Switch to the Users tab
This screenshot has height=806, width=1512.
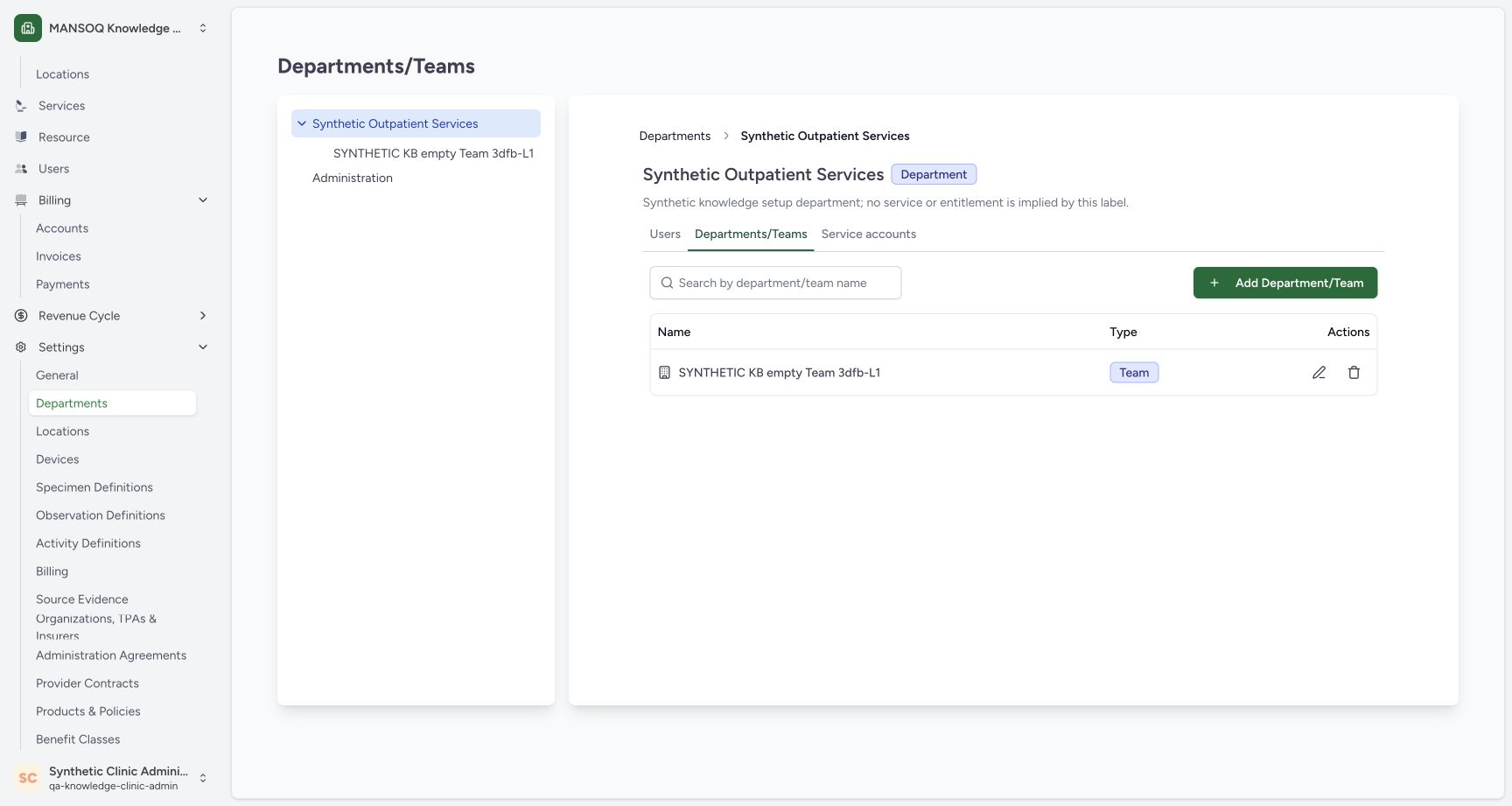click(665, 235)
